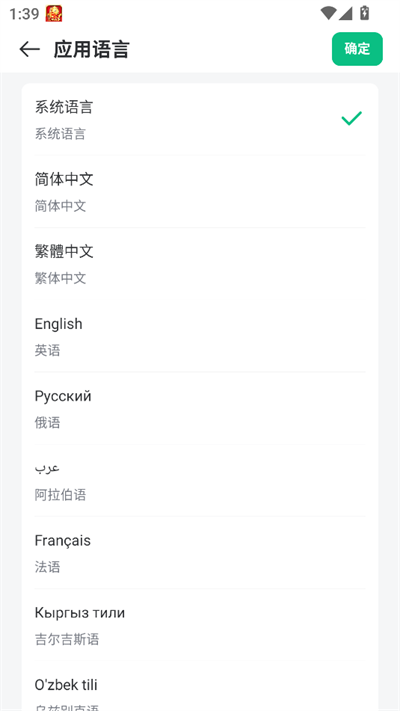Image resolution: width=400 pixels, height=711 pixels.
Task: Select 系统语言 option
Action: pos(200,120)
